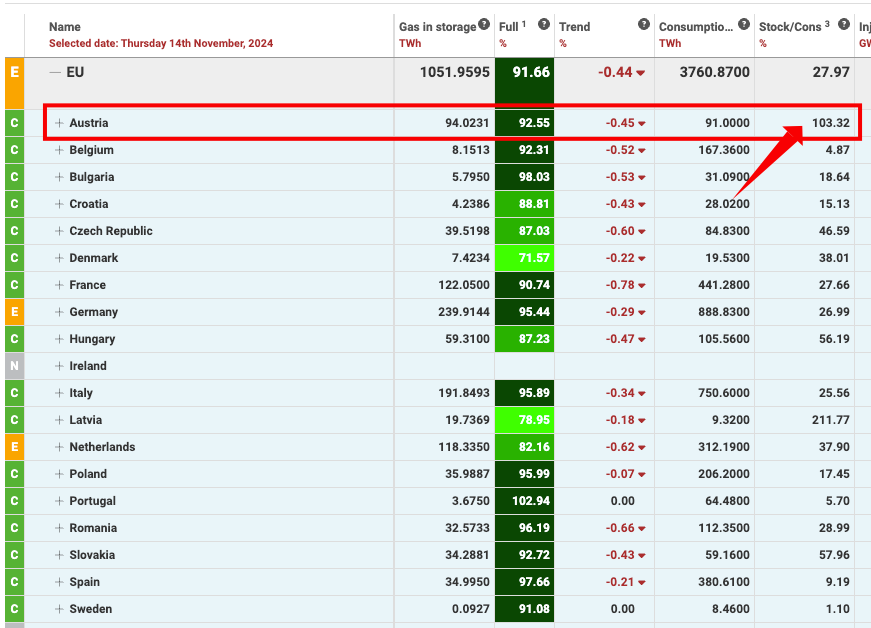Click Romania's full percentage cell 96.19
The image size is (871, 628).
click(x=524, y=528)
